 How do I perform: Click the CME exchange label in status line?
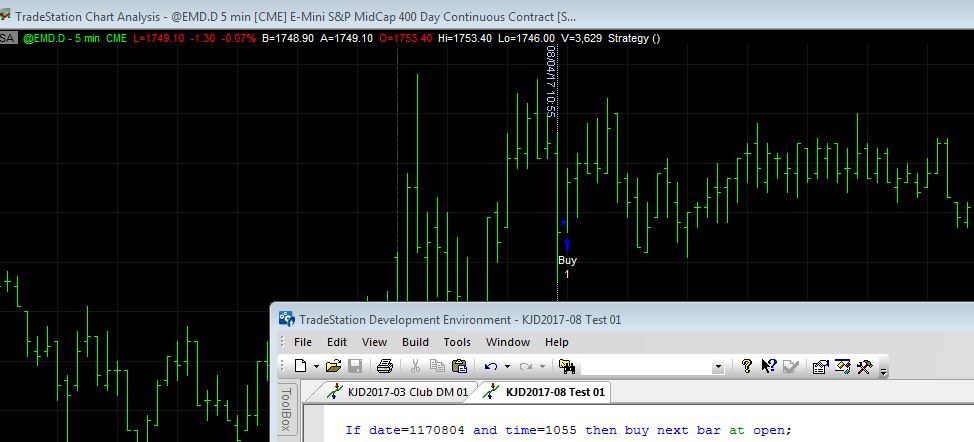tap(116, 38)
